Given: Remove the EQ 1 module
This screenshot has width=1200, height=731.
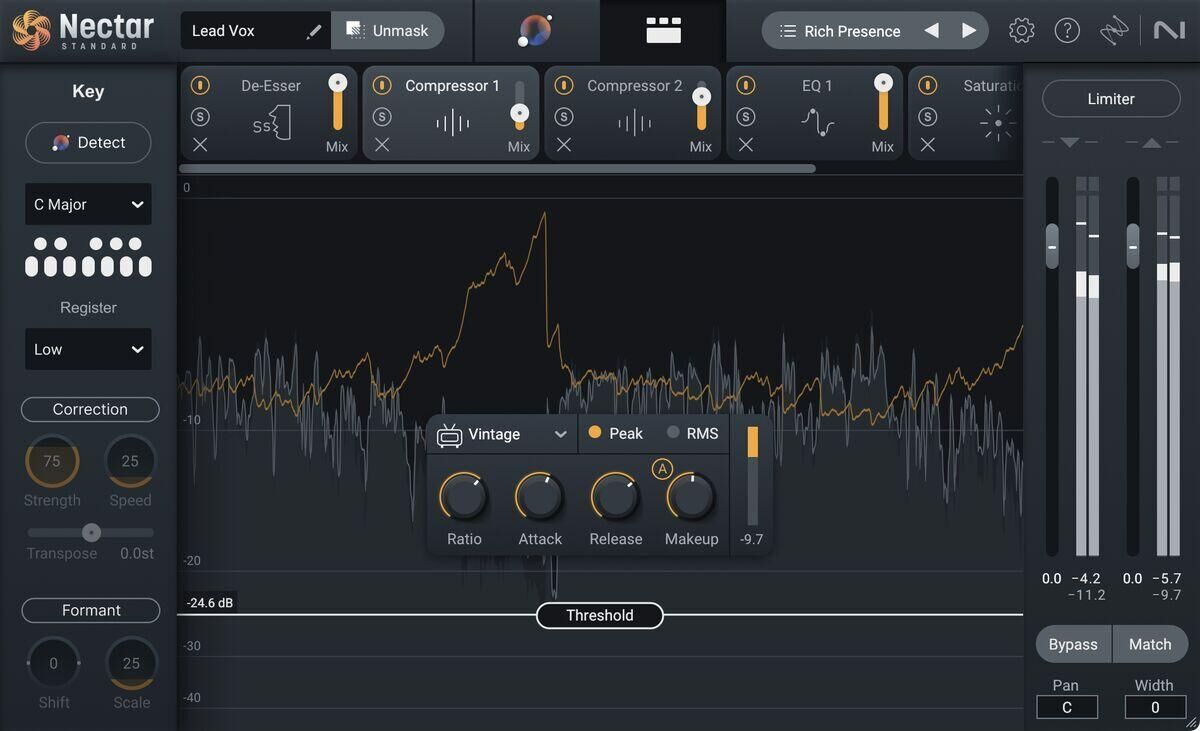Looking at the screenshot, I should [746, 145].
